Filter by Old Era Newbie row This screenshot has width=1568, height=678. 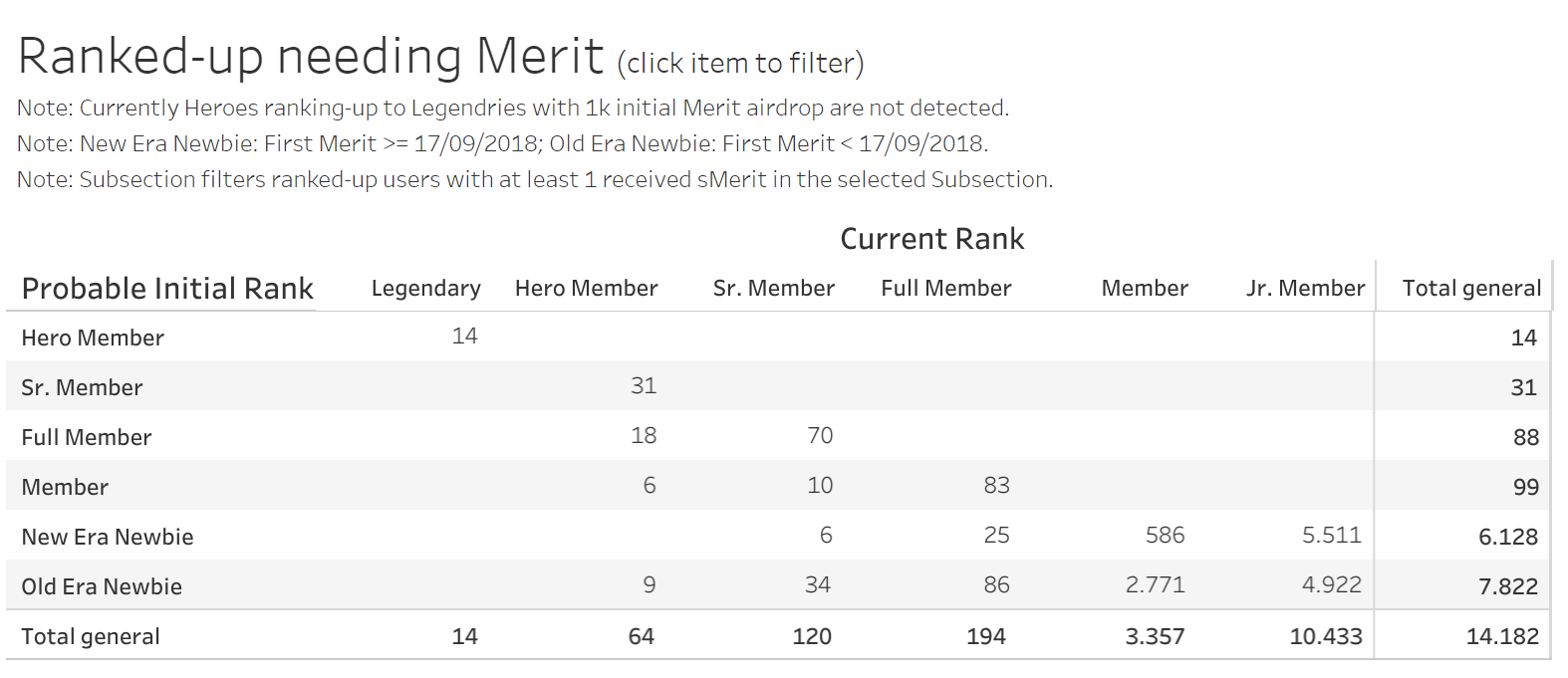pyautogui.click(x=102, y=586)
